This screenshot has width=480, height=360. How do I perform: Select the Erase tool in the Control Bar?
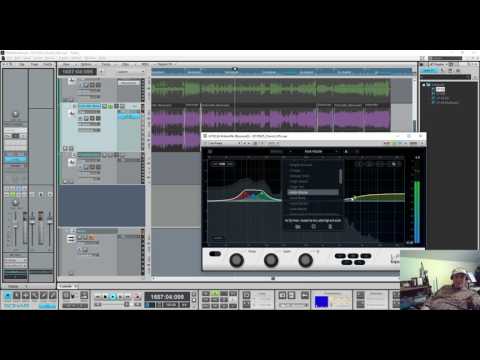tap(53, 296)
